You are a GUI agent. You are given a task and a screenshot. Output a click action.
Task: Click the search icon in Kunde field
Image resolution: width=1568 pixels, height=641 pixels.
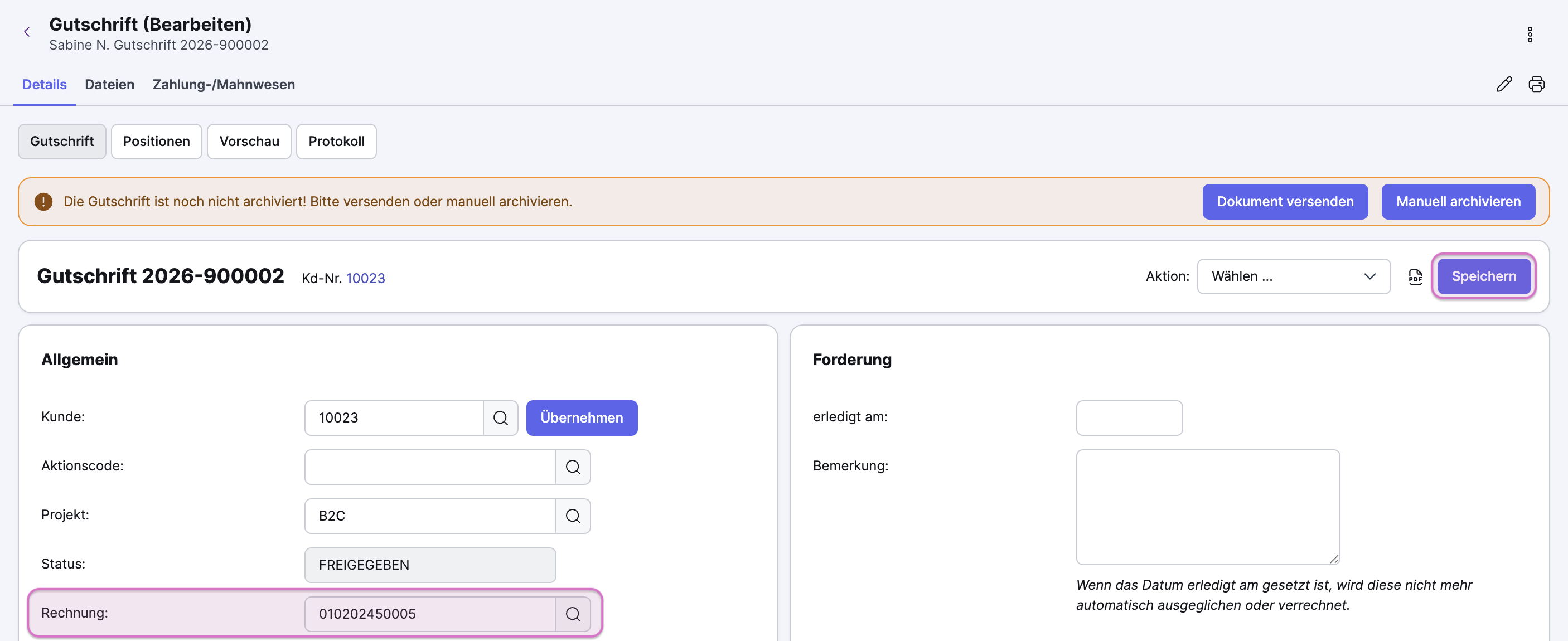click(500, 417)
